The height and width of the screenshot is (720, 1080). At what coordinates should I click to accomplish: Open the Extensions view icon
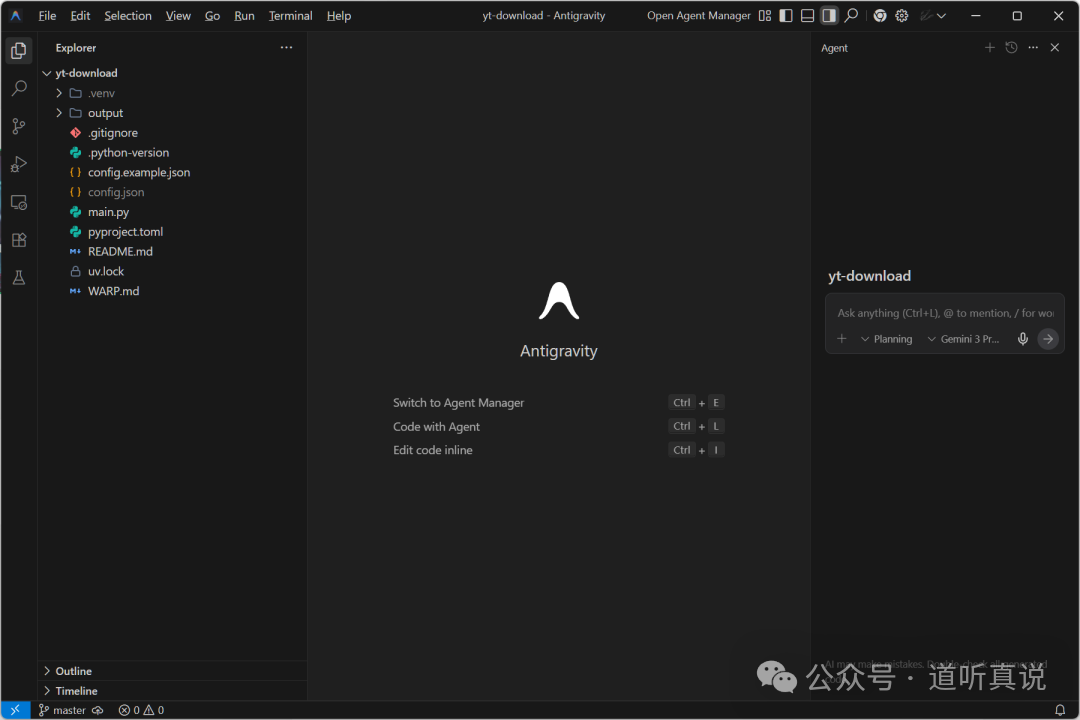[19, 240]
